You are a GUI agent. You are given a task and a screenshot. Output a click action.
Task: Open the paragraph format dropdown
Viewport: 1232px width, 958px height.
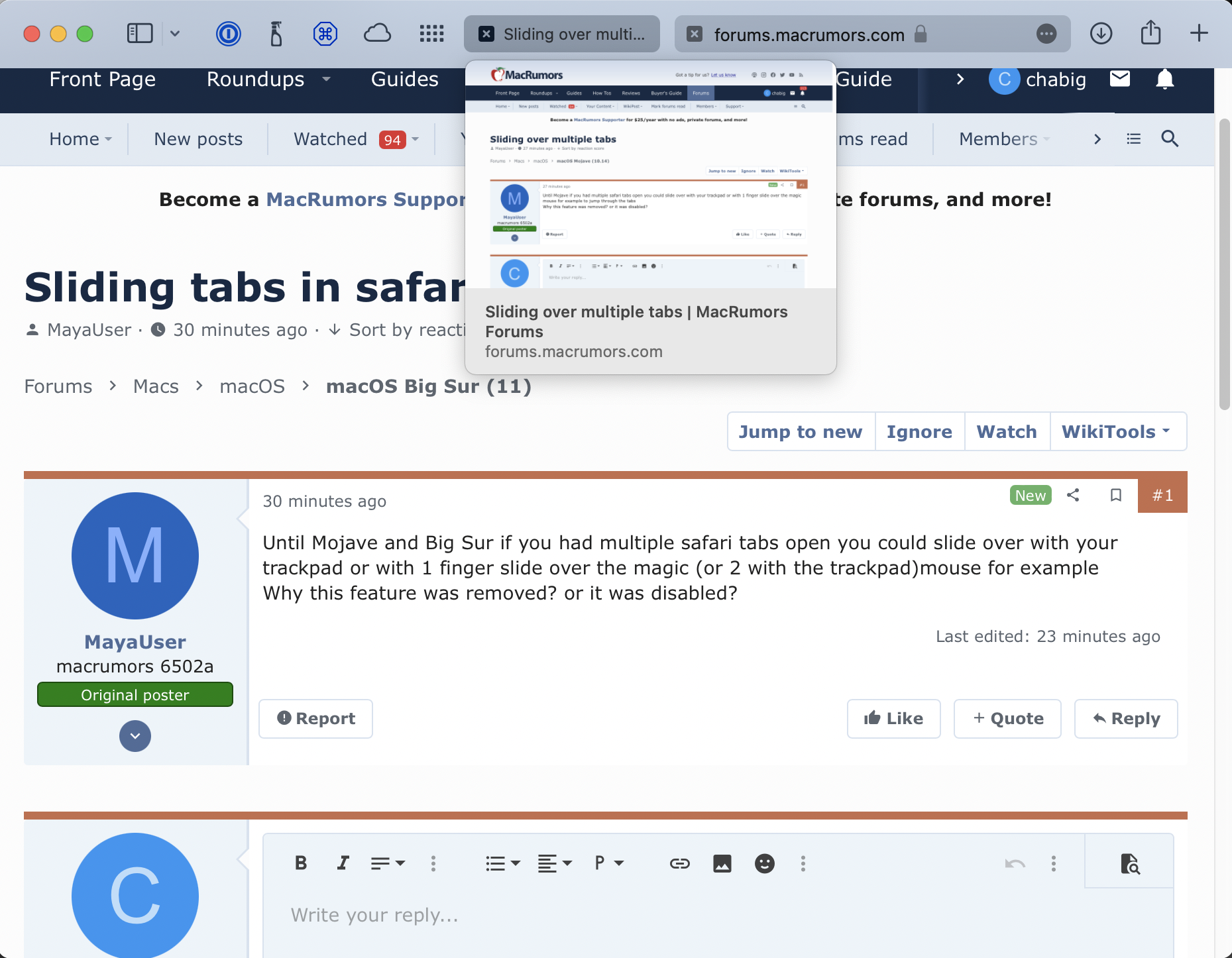click(x=609, y=863)
